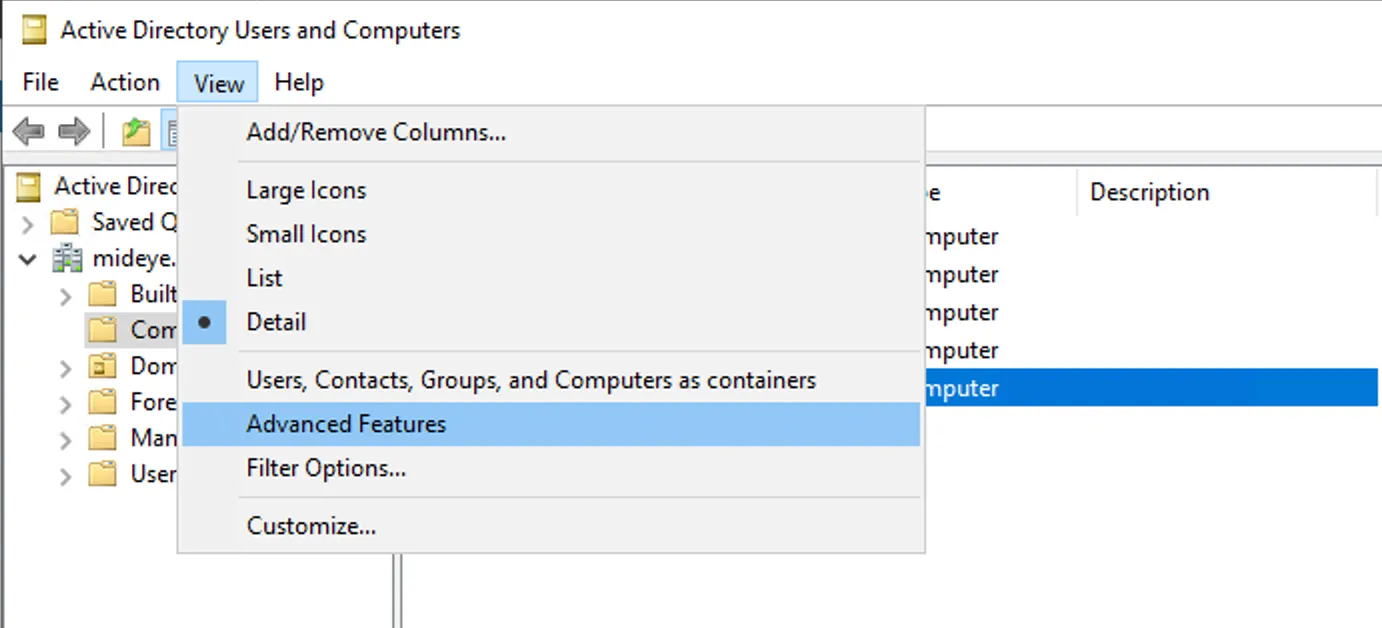Collapse the mideye domain node
This screenshot has width=1382, height=628.
click(27, 258)
